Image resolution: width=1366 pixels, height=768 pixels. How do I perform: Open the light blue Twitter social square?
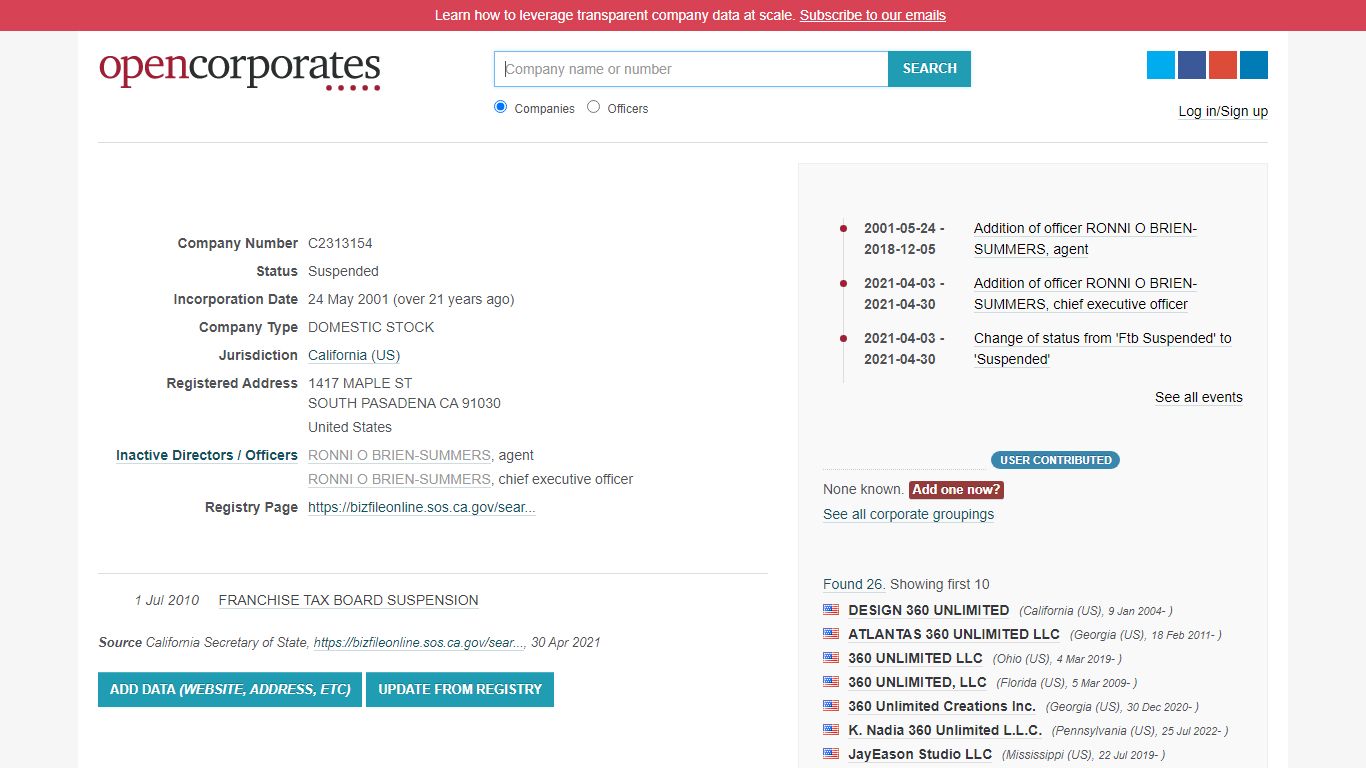(x=1161, y=65)
